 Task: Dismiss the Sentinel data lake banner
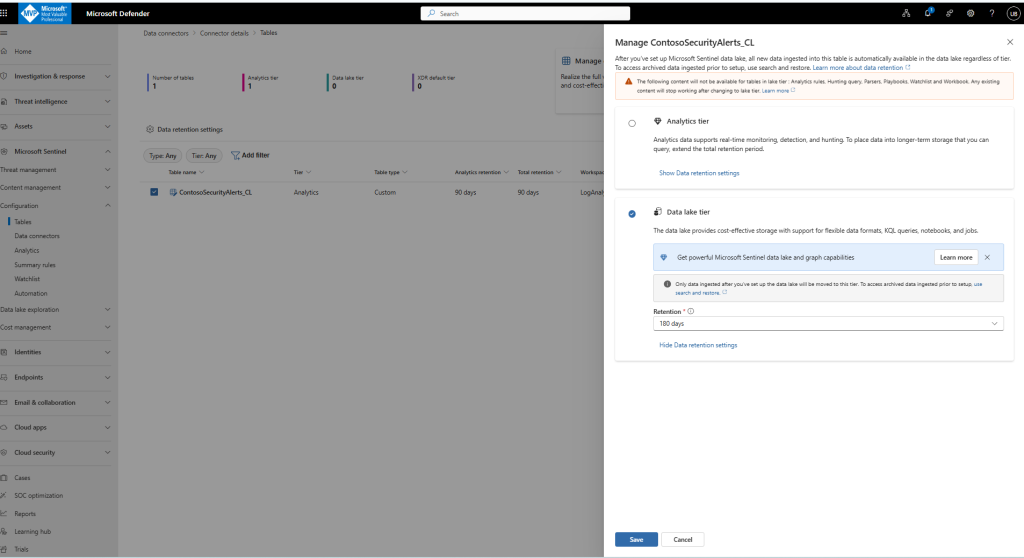pyautogui.click(x=987, y=257)
